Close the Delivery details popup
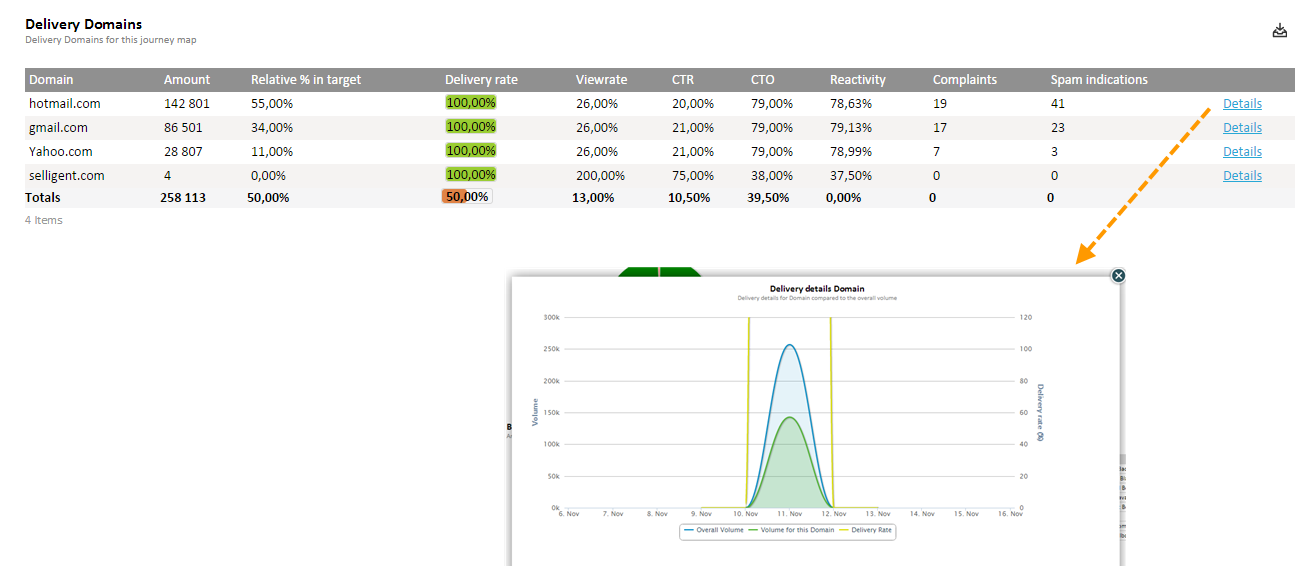The height and width of the screenshot is (566, 1315). pos(1118,275)
